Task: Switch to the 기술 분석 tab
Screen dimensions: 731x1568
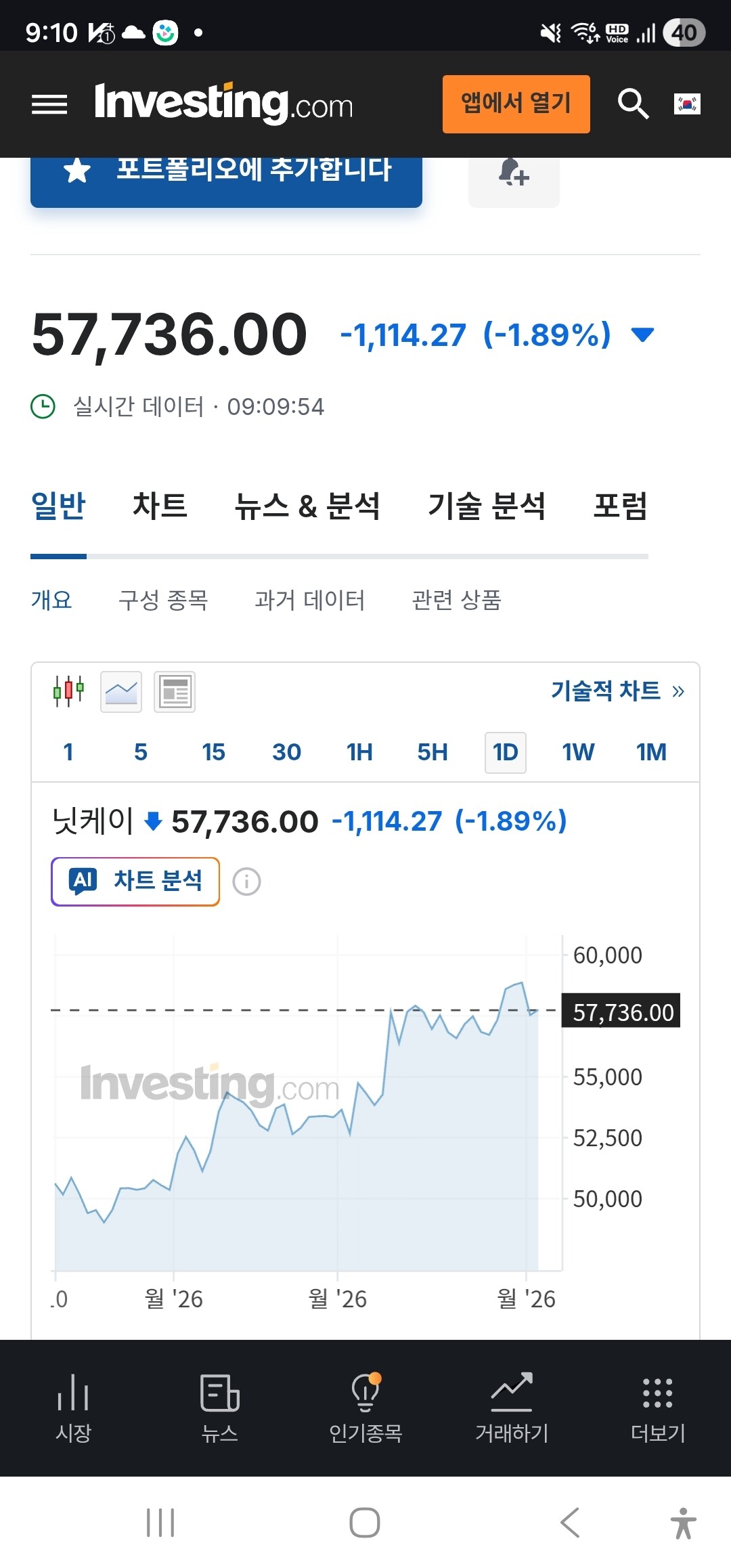Action: click(486, 506)
